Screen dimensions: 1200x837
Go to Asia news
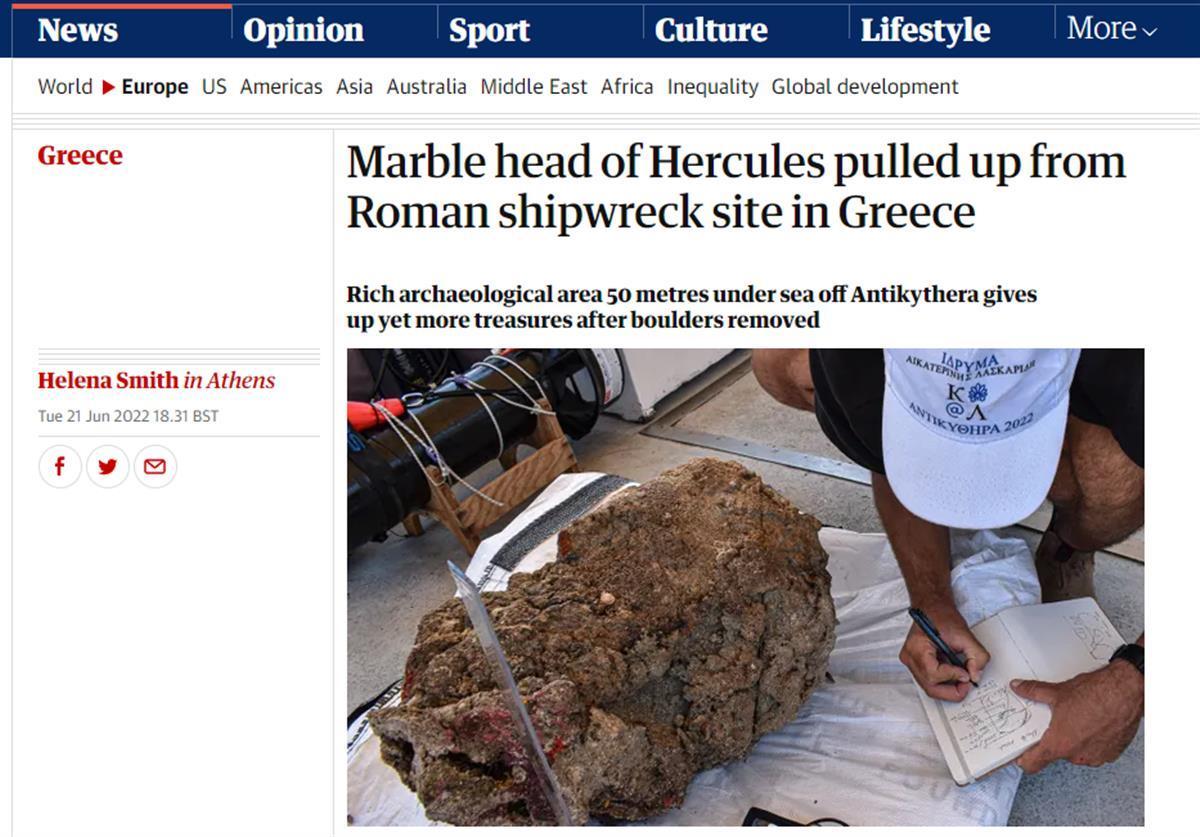pos(354,87)
